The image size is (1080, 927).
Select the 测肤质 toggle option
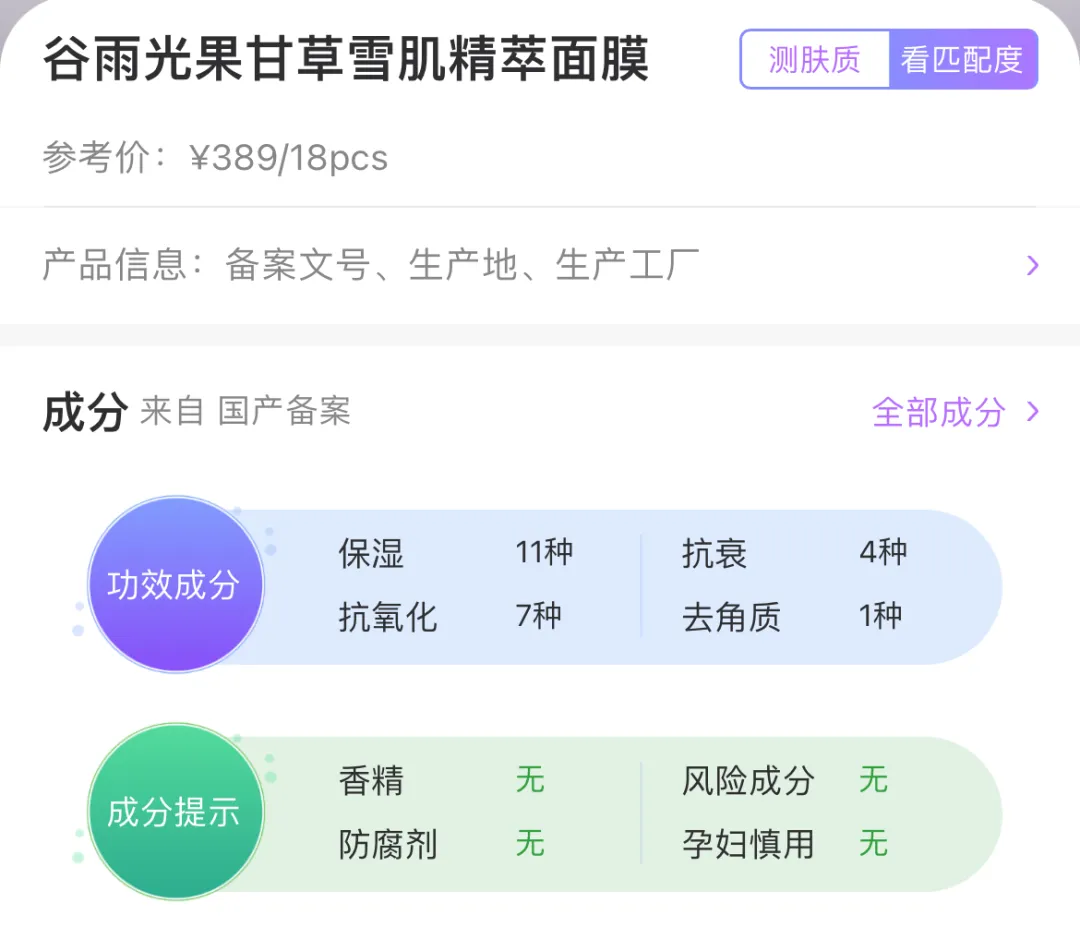click(814, 60)
